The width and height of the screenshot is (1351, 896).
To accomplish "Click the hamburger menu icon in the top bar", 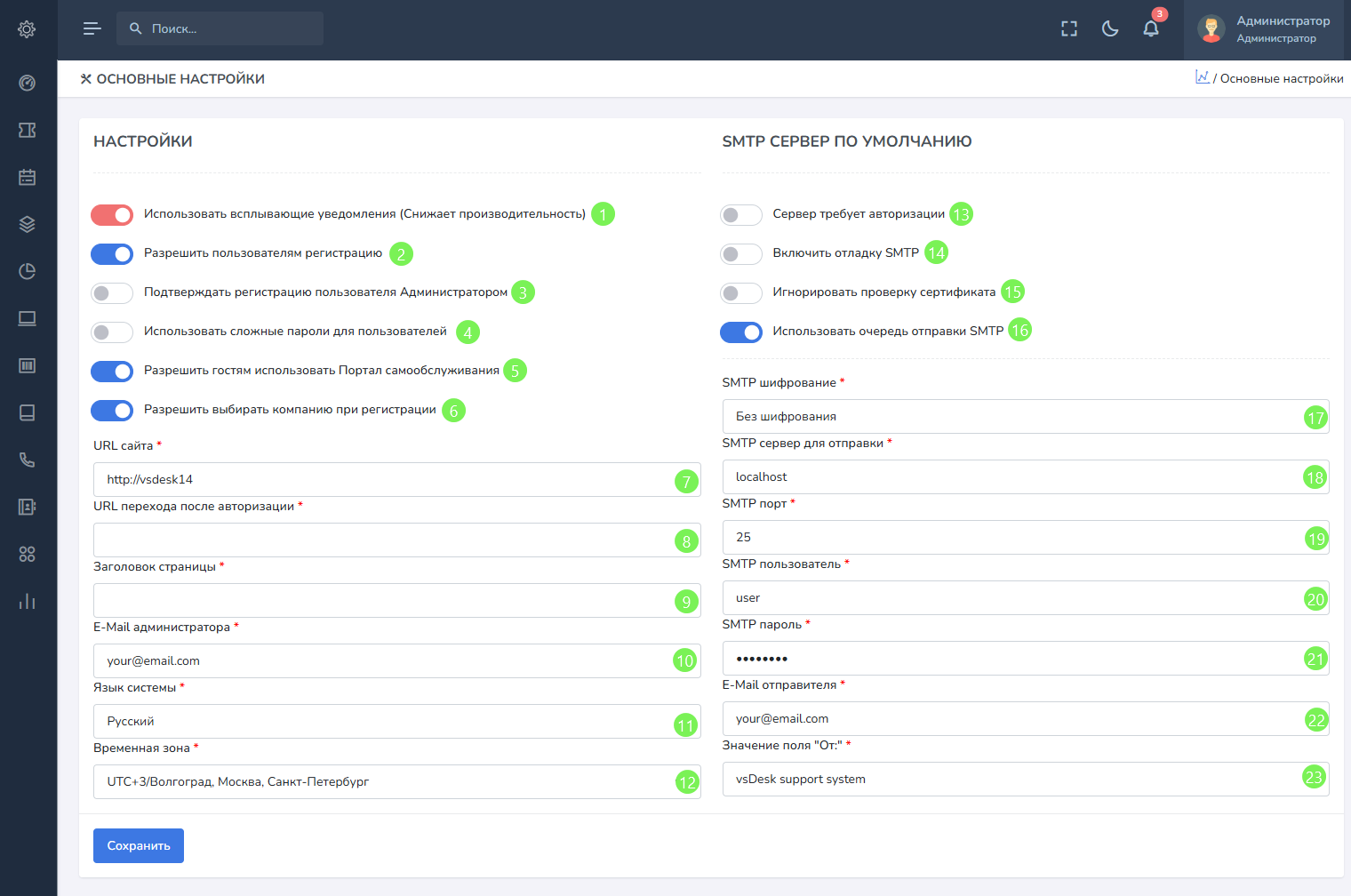I will [x=92, y=28].
